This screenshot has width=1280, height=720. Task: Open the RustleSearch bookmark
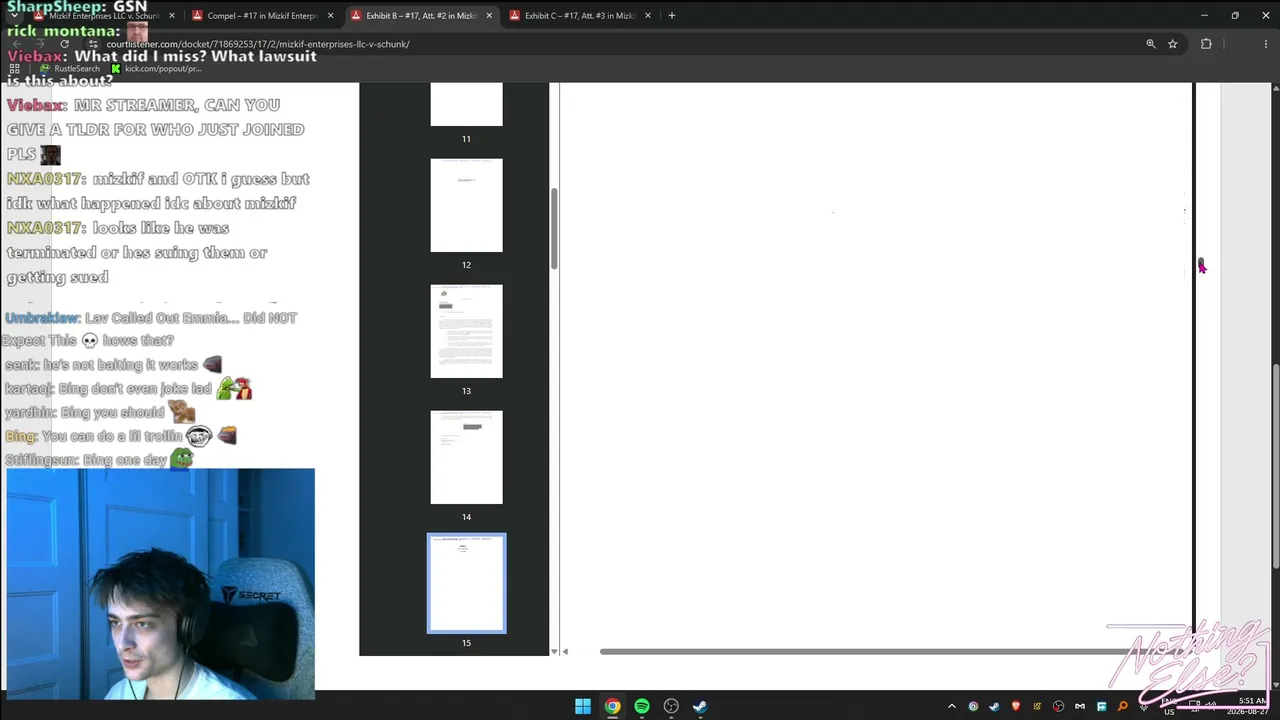70,69
